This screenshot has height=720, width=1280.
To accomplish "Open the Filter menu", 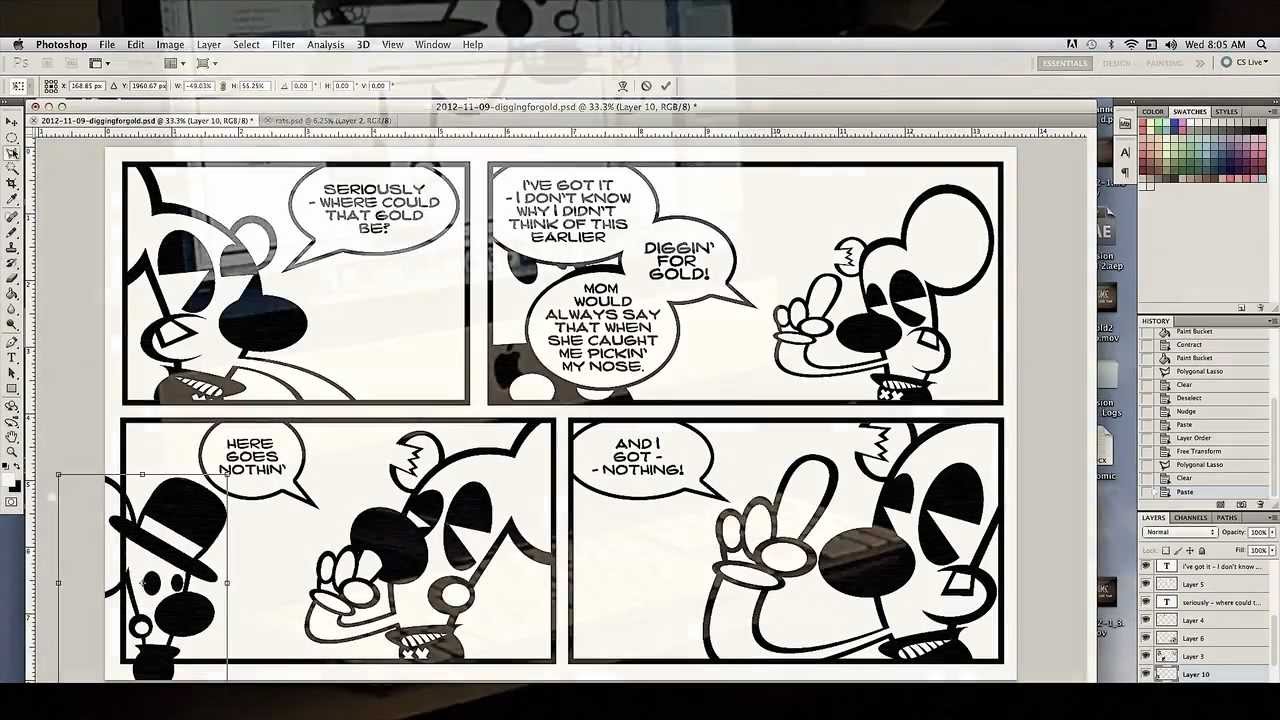I will [283, 44].
